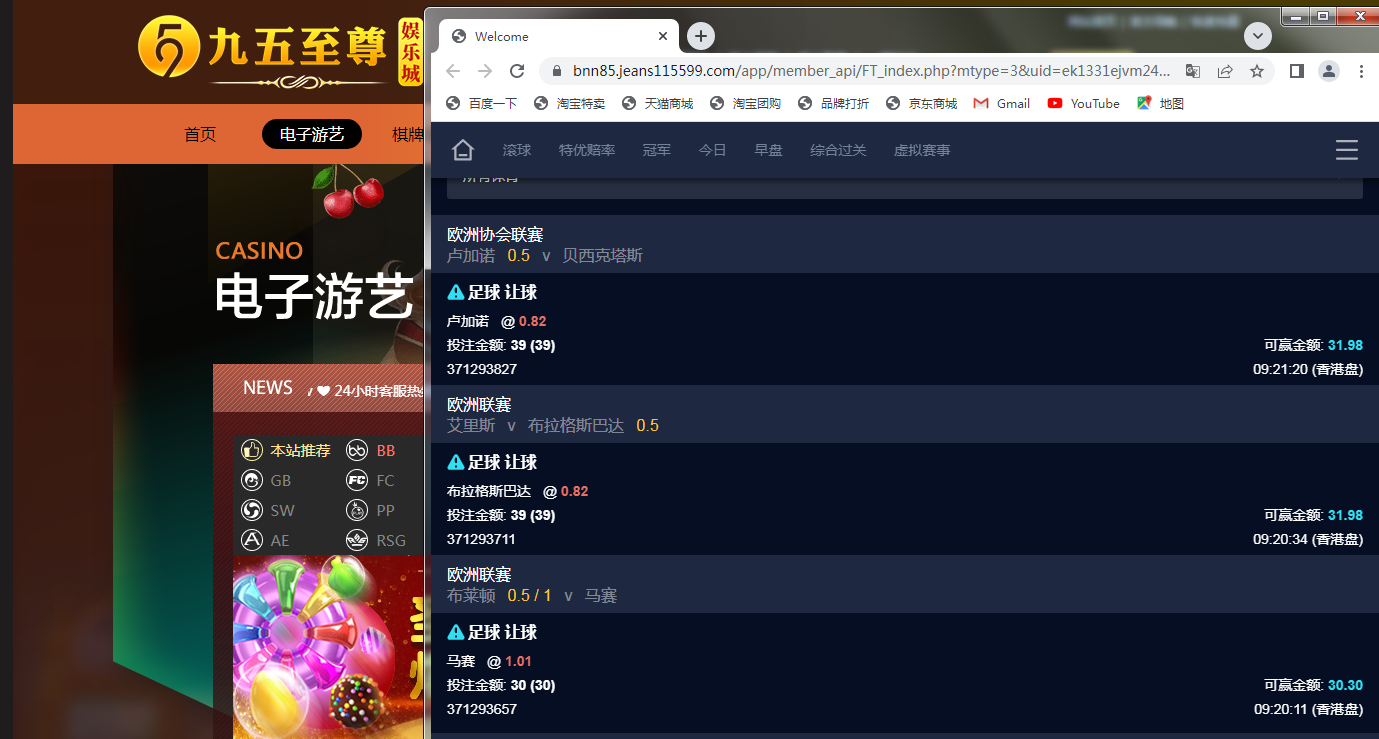Switch to the 早盘 tab
This screenshot has height=739, width=1379.
click(769, 150)
